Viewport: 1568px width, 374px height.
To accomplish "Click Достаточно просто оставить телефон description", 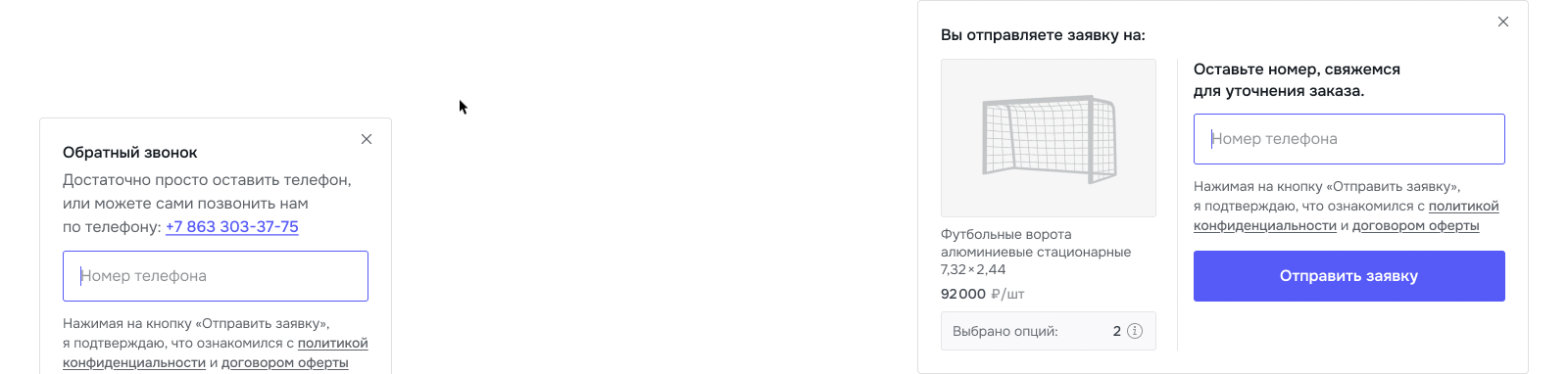I will [207, 203].
